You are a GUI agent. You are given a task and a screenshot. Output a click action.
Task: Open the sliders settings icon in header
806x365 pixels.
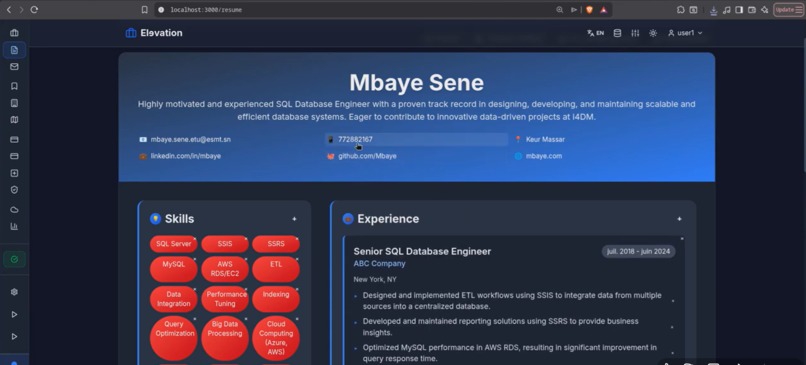click(x=635, y=33)
